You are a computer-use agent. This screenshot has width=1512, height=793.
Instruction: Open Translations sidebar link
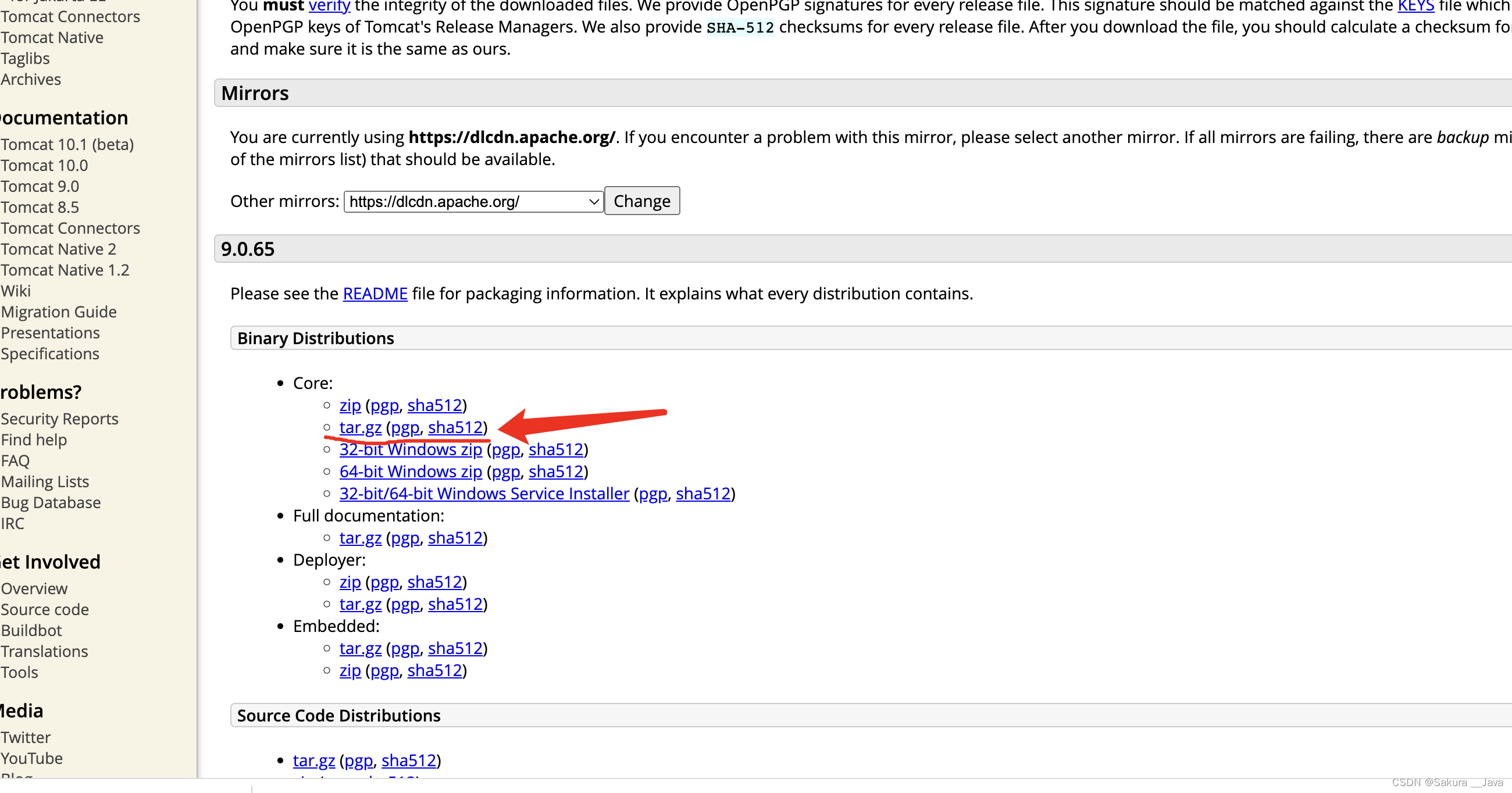pyautogui.click(x=44, y=652)
